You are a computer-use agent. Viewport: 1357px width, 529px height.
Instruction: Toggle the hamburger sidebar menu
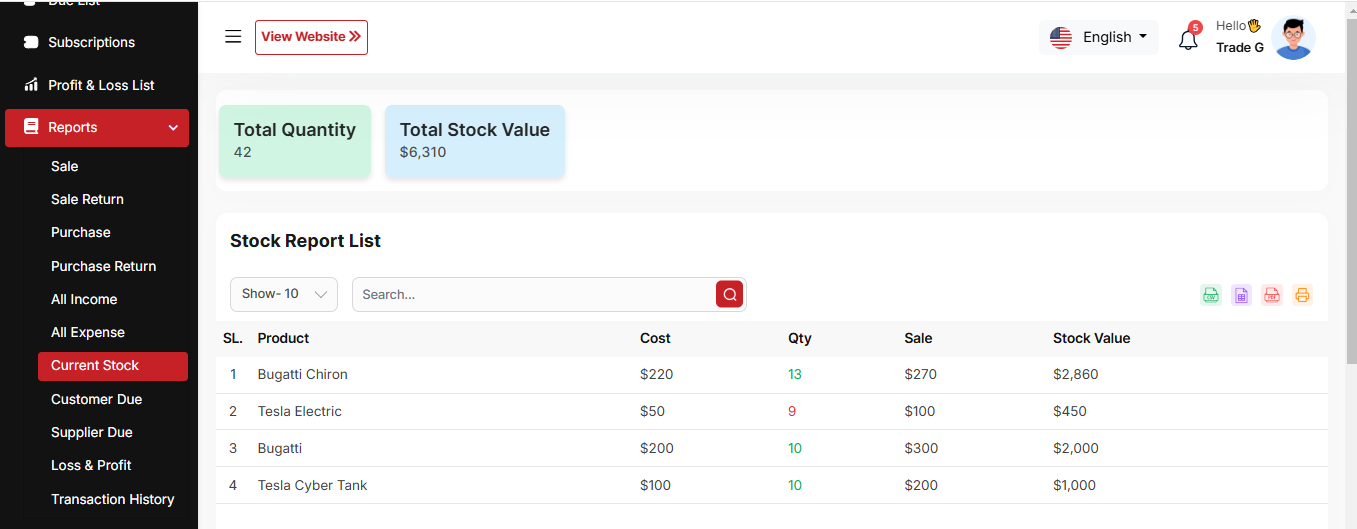click(233, 37)
